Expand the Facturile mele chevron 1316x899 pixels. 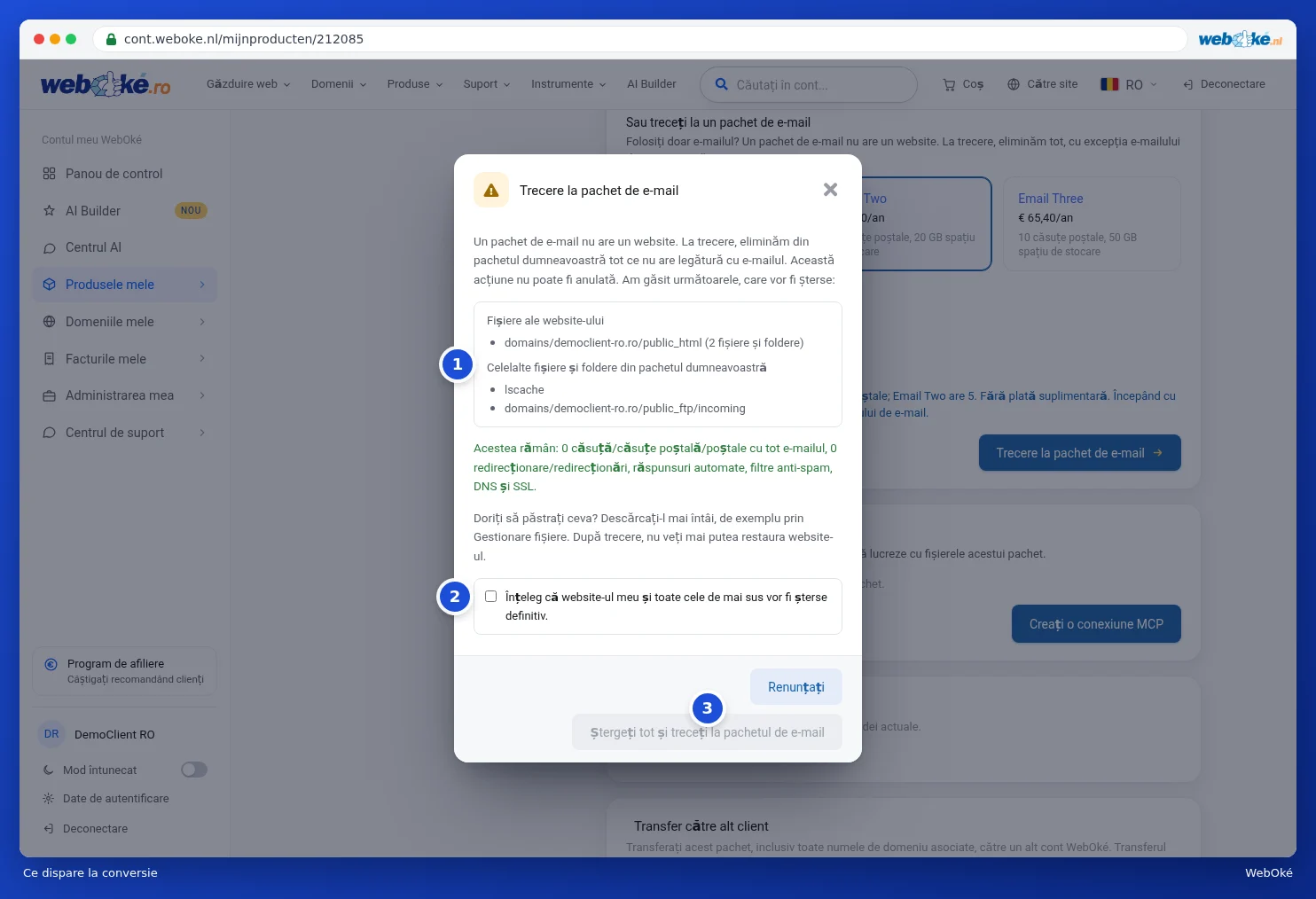point(202,359)
